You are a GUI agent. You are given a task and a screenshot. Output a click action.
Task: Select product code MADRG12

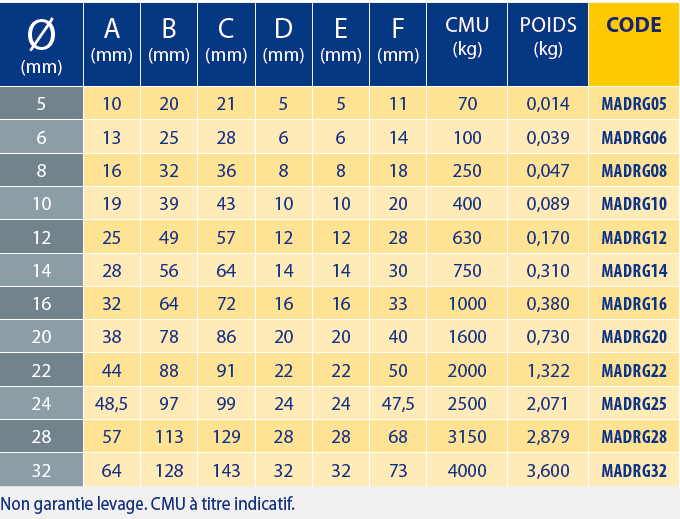[x=634, y=237]
